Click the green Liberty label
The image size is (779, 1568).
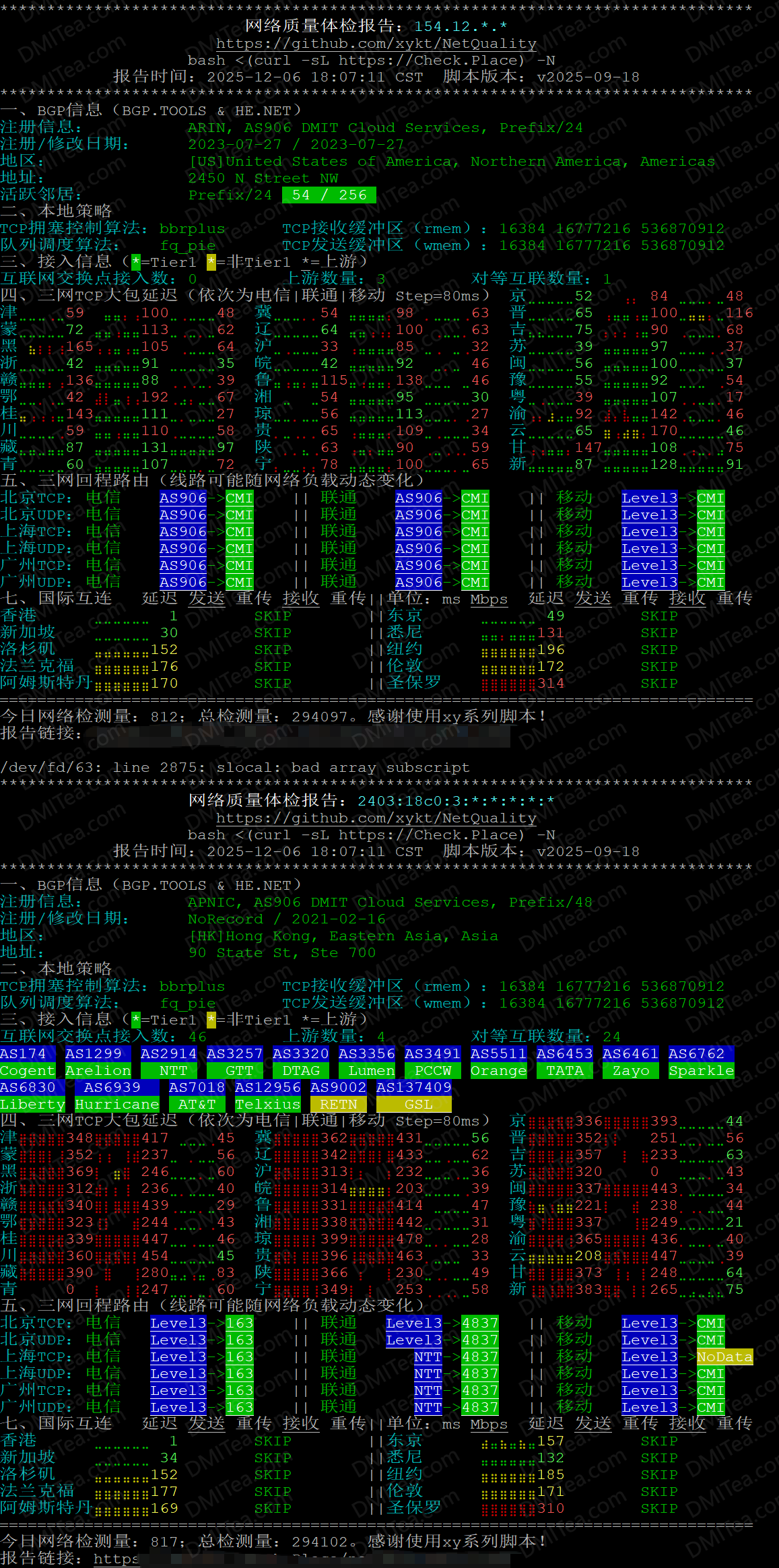[x=32, y=1105]
